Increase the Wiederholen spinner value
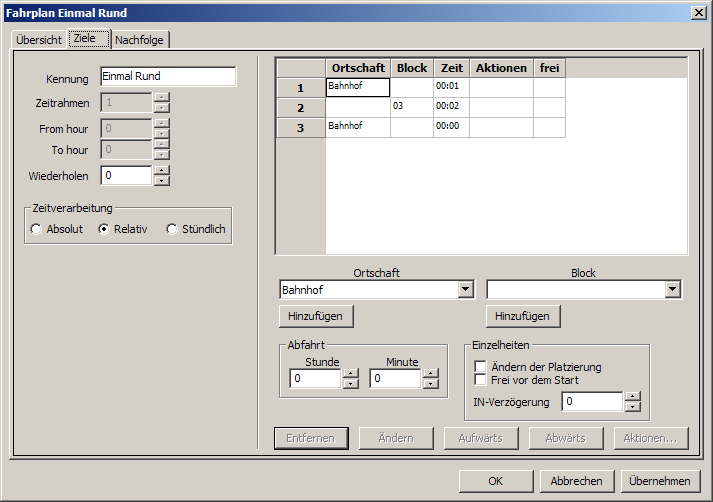This screenshot has height=502, width=713. (x=162, y=170)
